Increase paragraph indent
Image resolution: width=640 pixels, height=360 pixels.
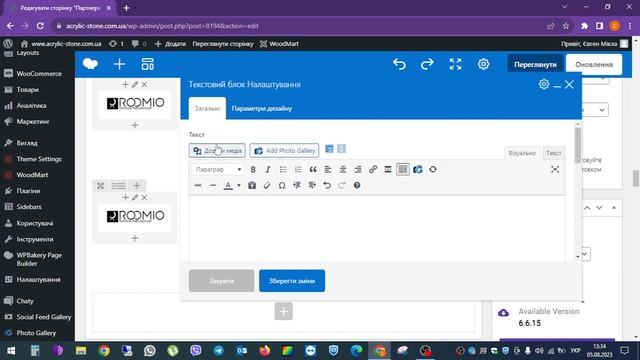[x=312, y=185]
